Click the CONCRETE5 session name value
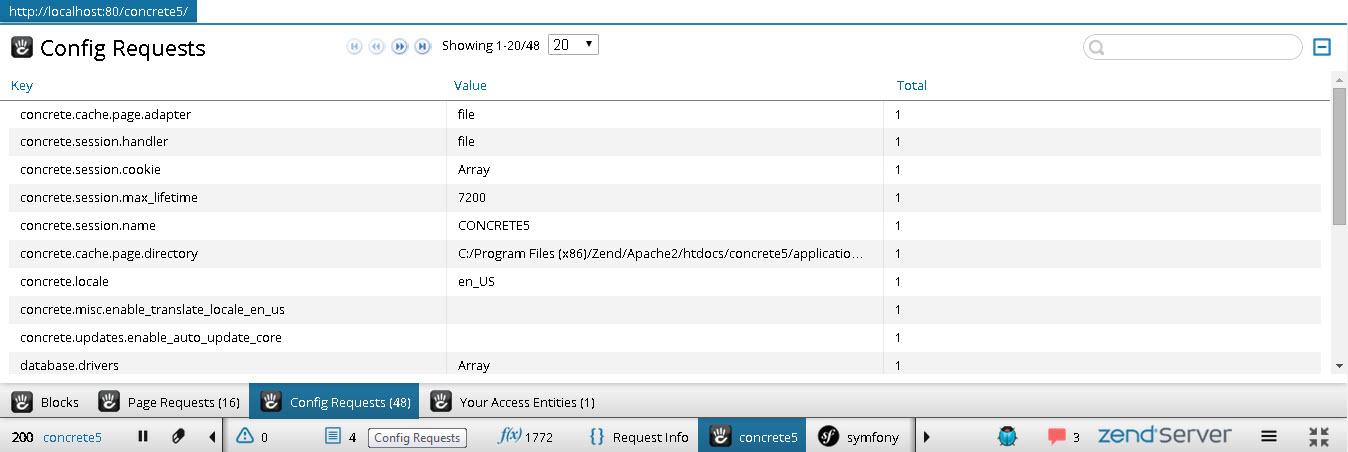The width and height of the screenshot is (1348, 452). click(493, 226)
